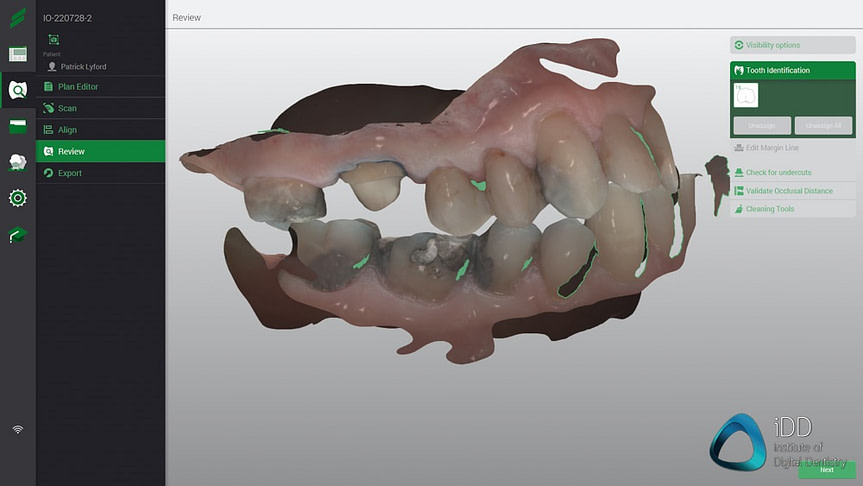Open the graduation cap training icon

[17, 234]
